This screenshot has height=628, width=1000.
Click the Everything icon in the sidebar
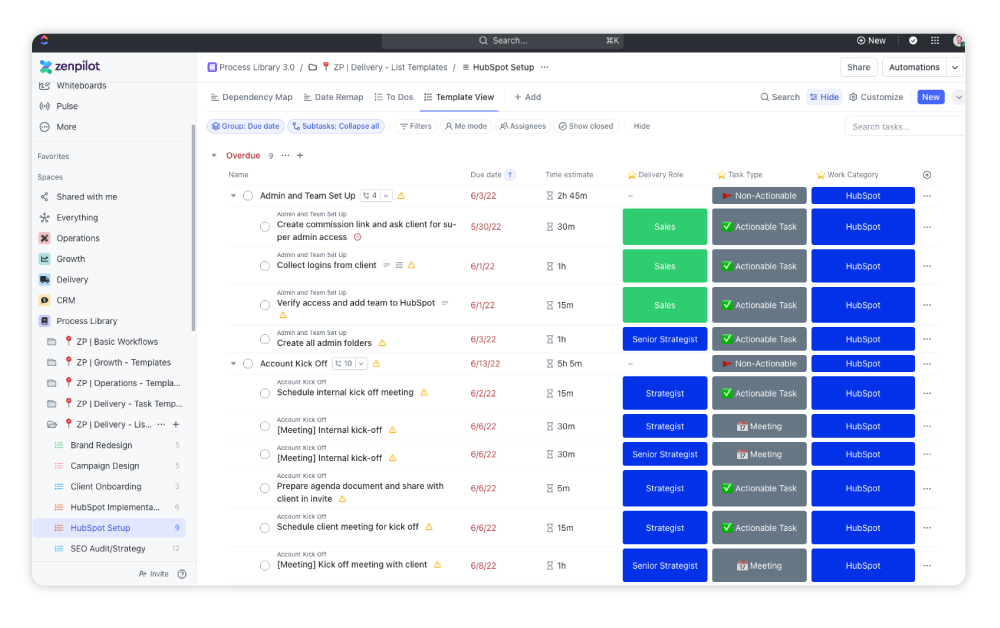pos(45,217)
